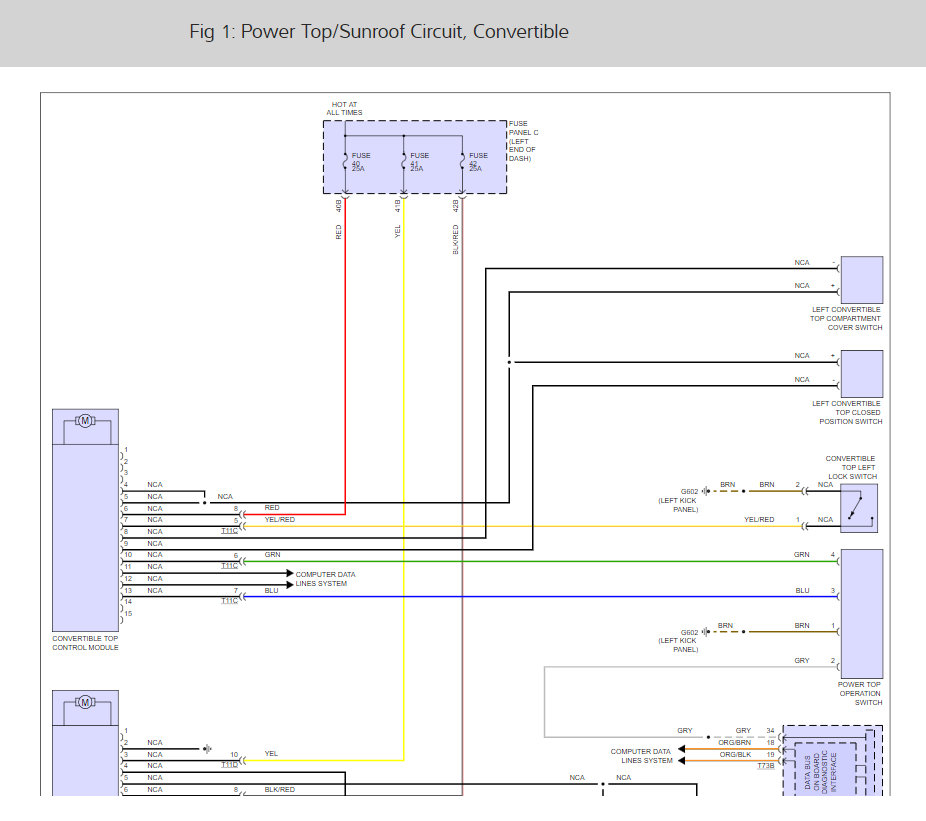Image resolution: width=926 pixels, height=821 pixels.
Task: Click the CONVERTIBLE TOP CONTROL MODULE label
Action: 85,643
